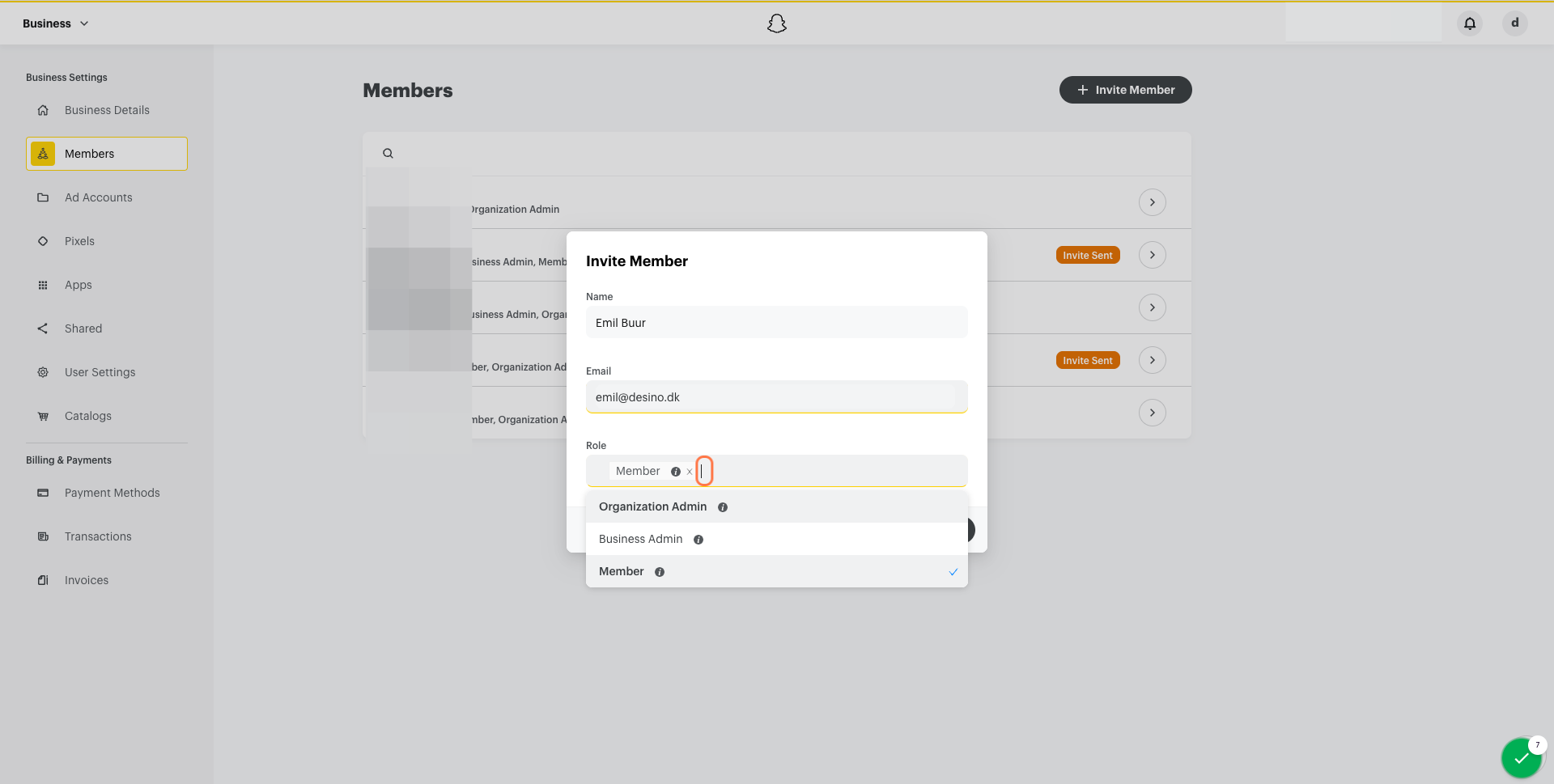Image resolution: width=1554 pixels, height=784 pixels.
Task: Open Invoices page
Action: click(107, 580)
